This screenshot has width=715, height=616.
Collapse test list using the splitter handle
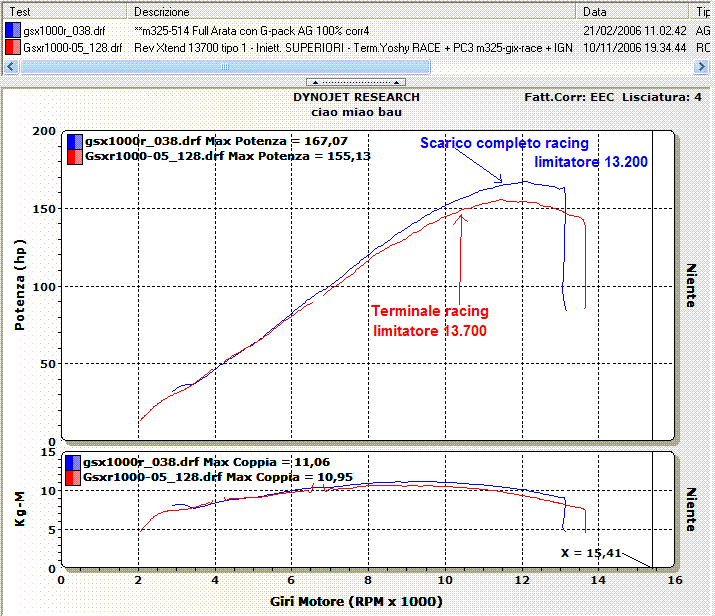(x=358, y=82)
